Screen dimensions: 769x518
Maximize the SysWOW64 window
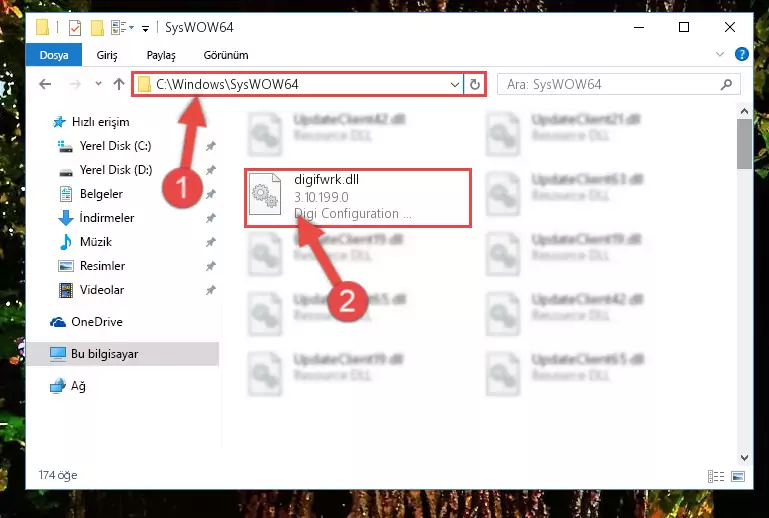pos(684,27)
